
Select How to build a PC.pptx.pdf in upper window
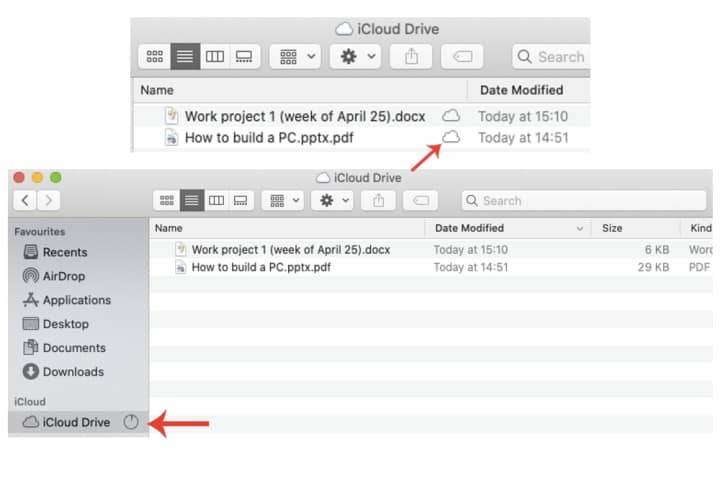point(269,137)
